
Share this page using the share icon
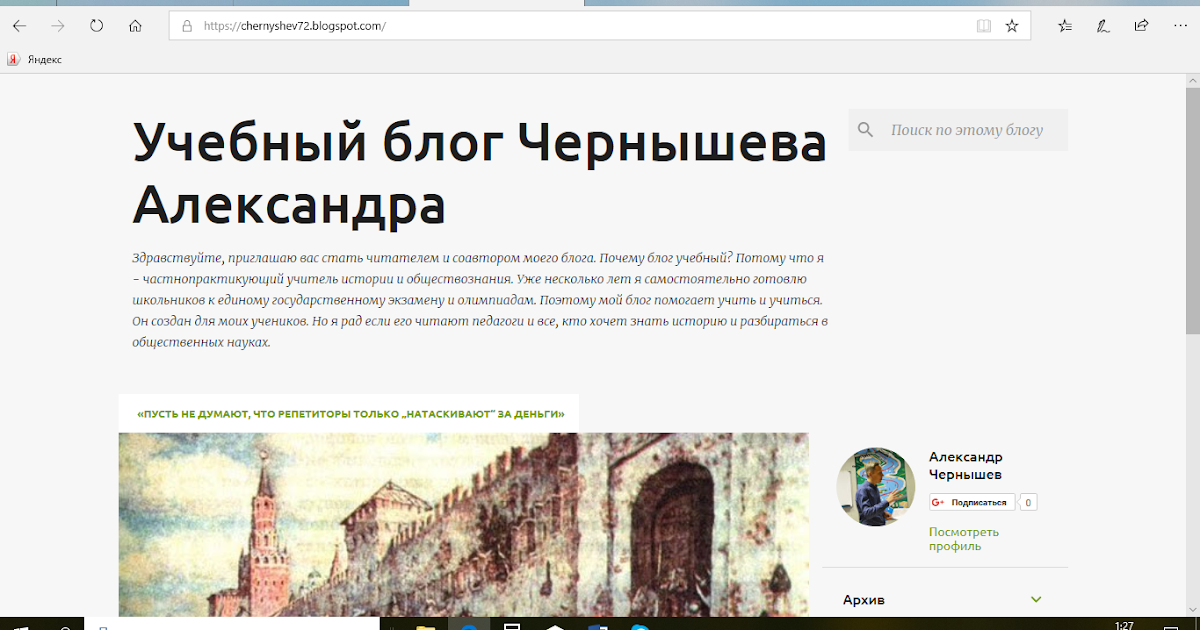(x=1141, y=26)
